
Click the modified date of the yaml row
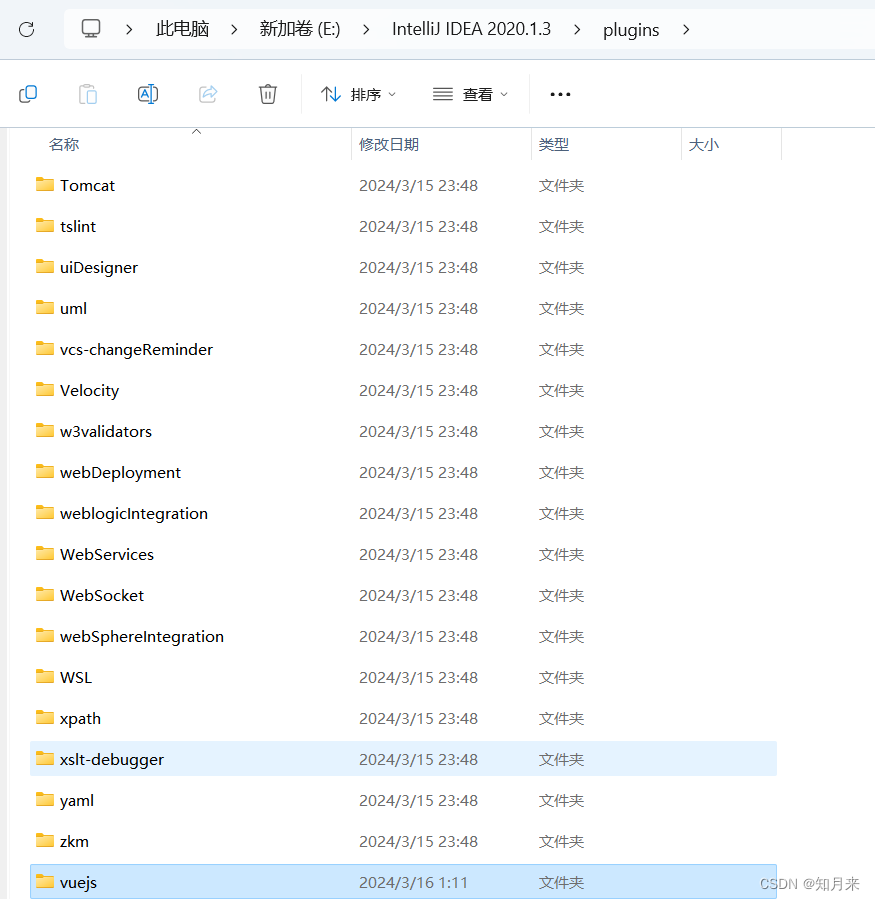(419, 801)
